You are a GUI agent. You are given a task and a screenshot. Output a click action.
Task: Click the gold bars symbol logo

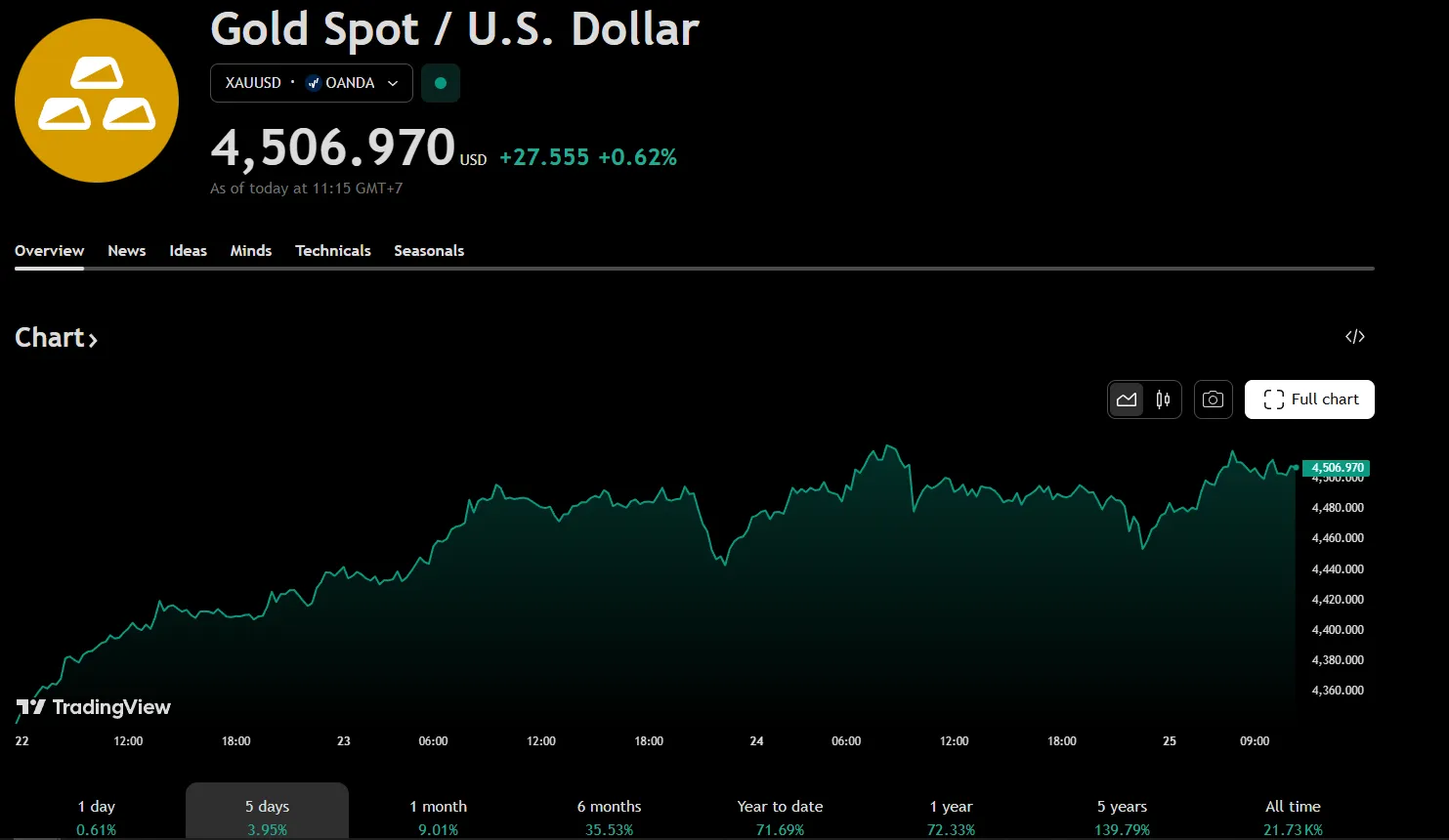tap(97, 100)
